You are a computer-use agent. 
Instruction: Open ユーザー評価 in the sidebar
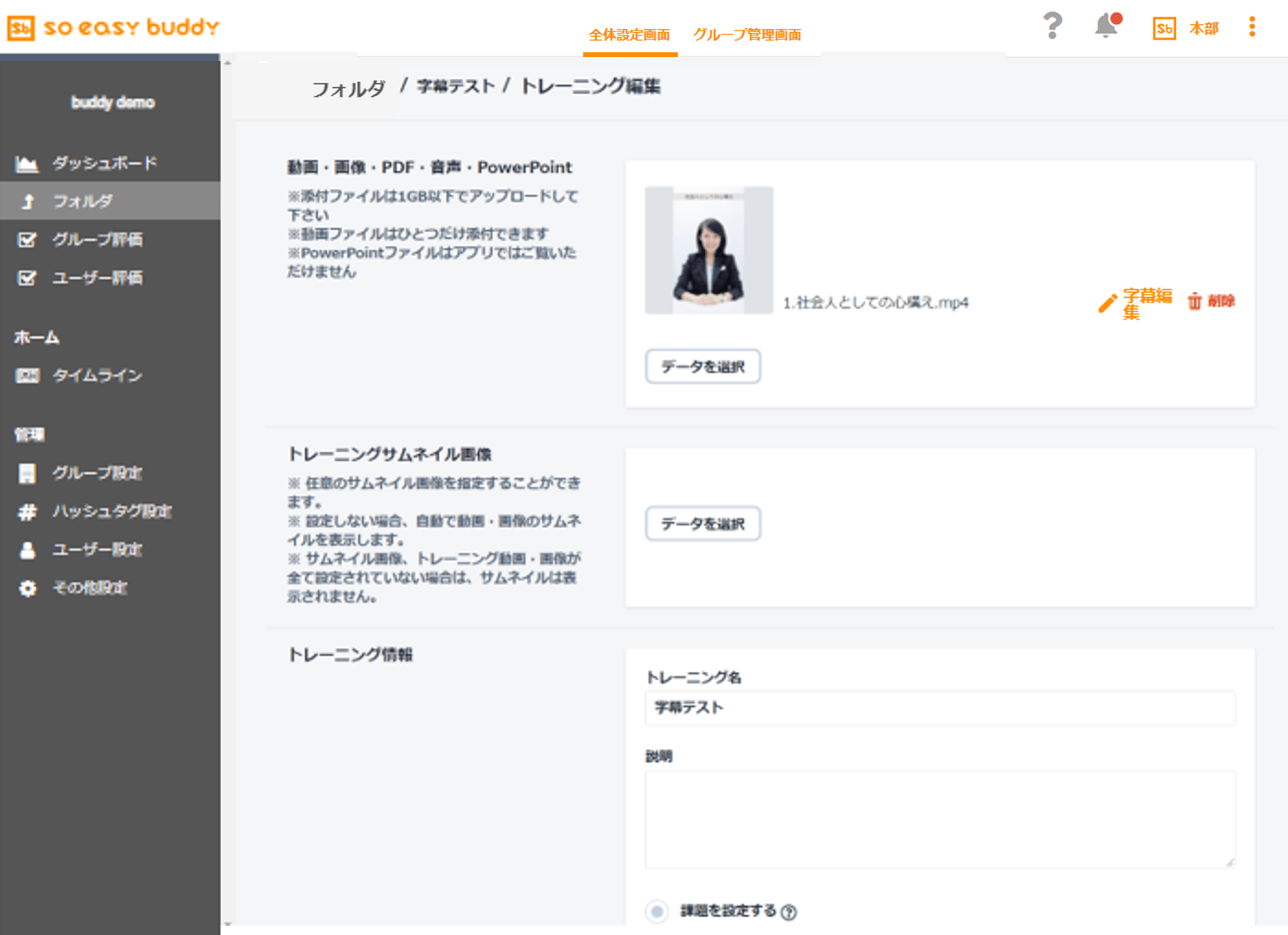pyautogui.click(x=97, y=278)
